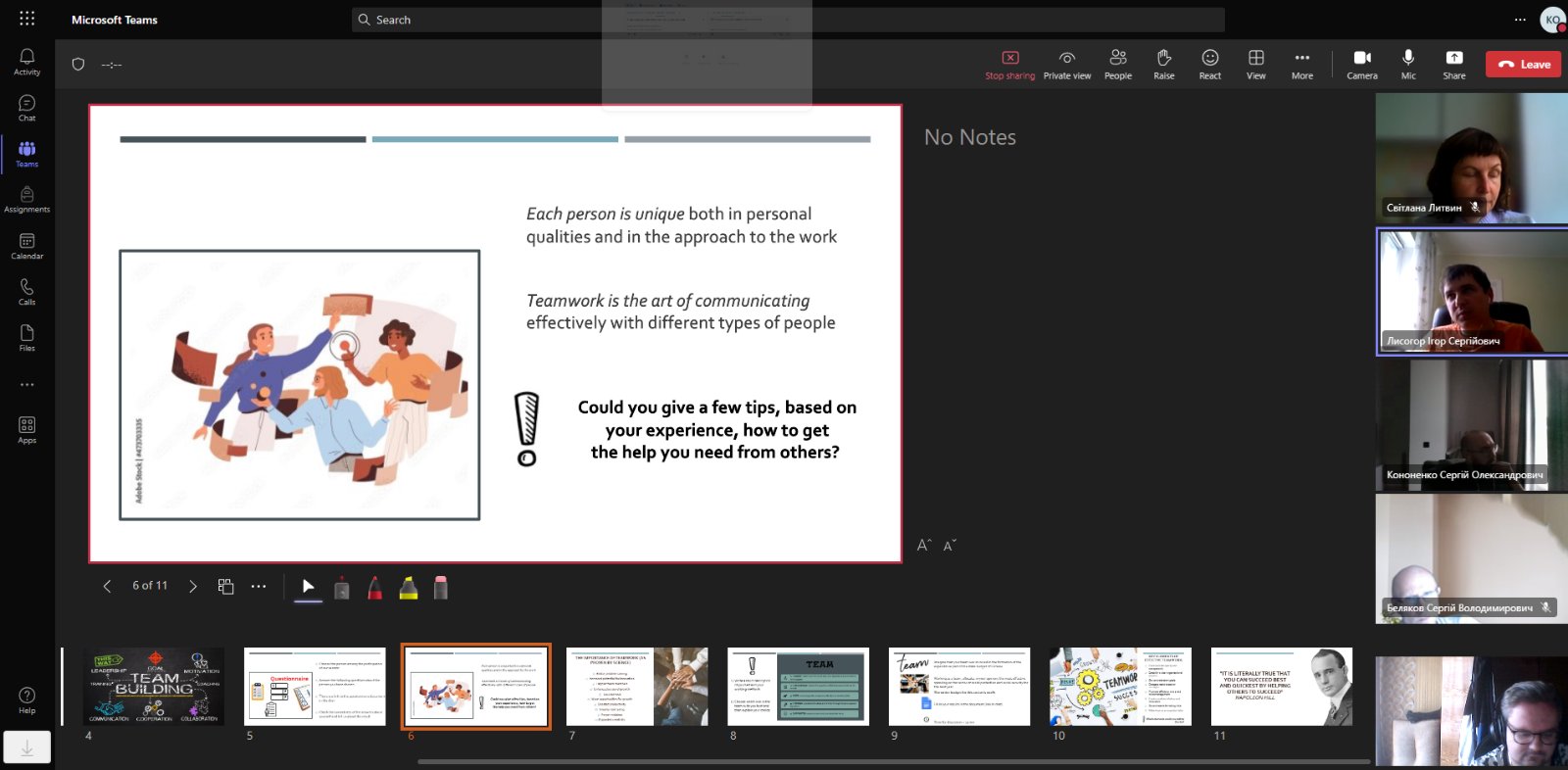The image size is (1568, 770).
Task: Leave the meeting
Action: click(1523, 64)
